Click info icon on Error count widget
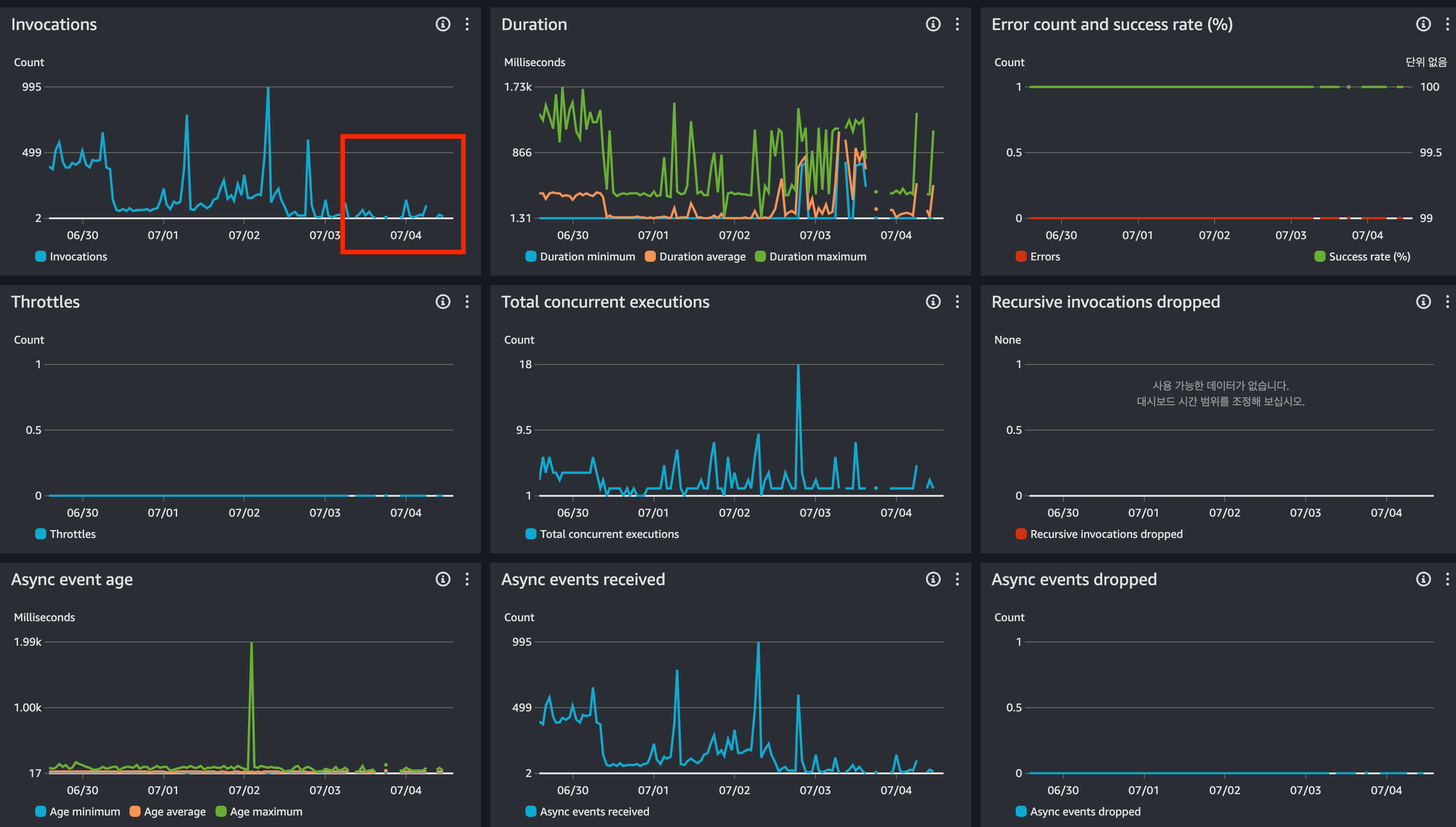The height and width of the screenshot is (827, 1456). tap(1423, 24)
